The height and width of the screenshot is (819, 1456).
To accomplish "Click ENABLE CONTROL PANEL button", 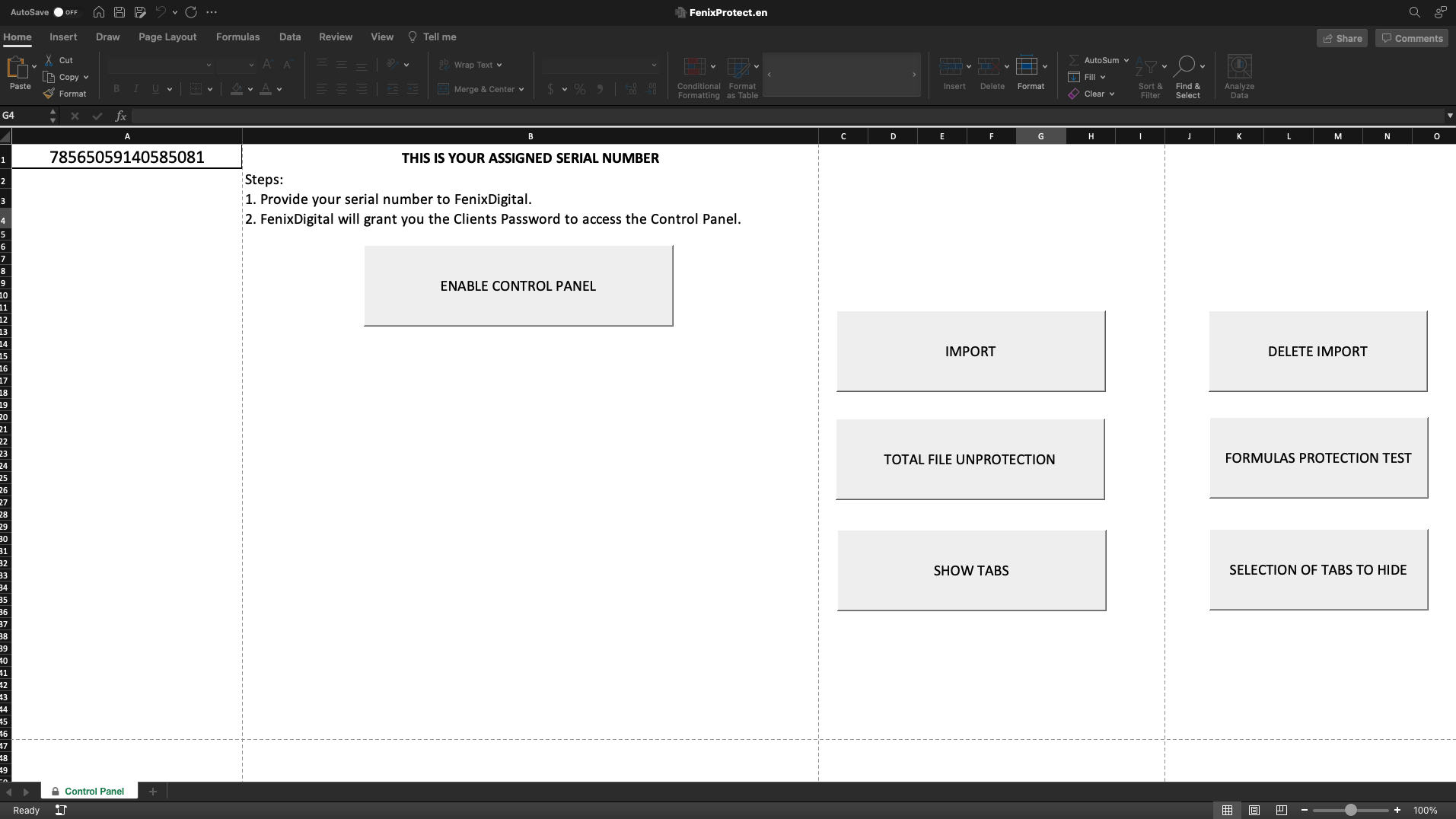I will click(518, 286).
